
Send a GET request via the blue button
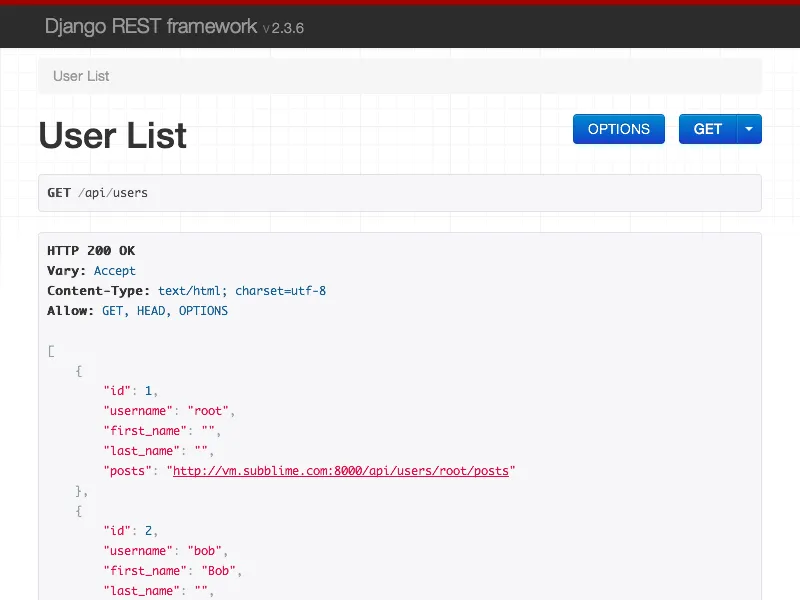tap(706, 129)
